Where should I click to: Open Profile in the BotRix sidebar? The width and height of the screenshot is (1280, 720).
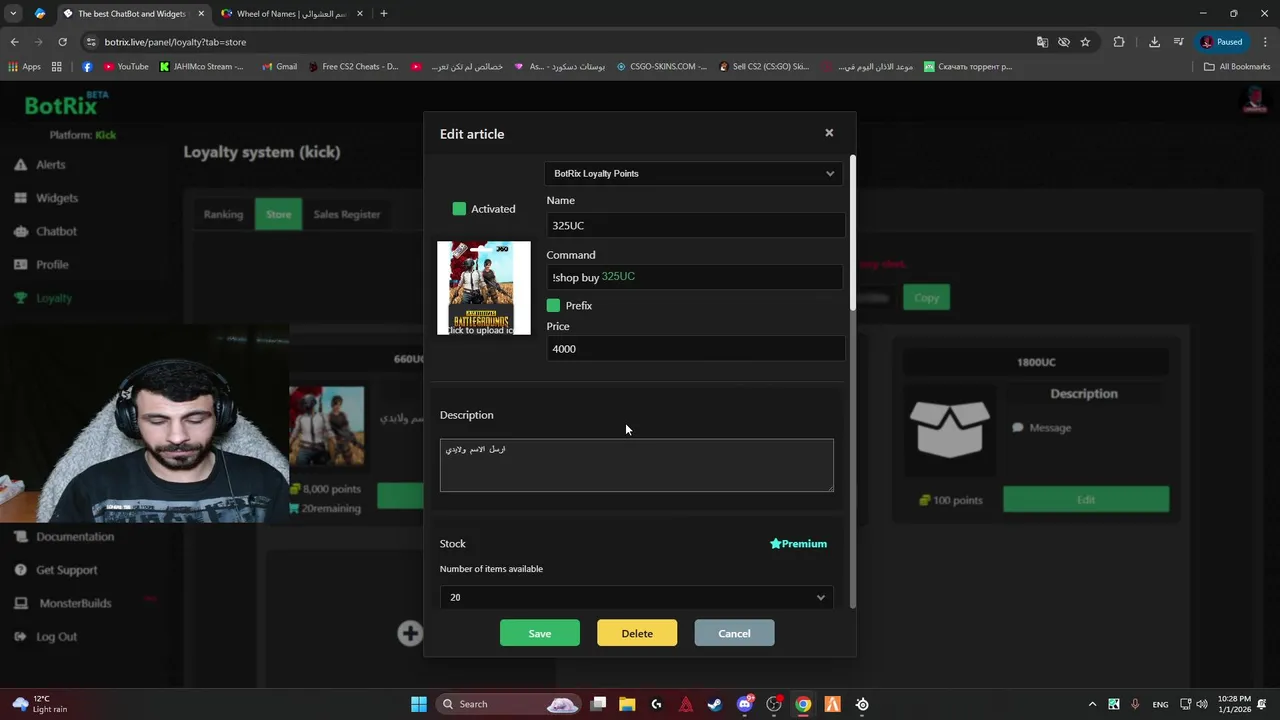coord(52,264)
